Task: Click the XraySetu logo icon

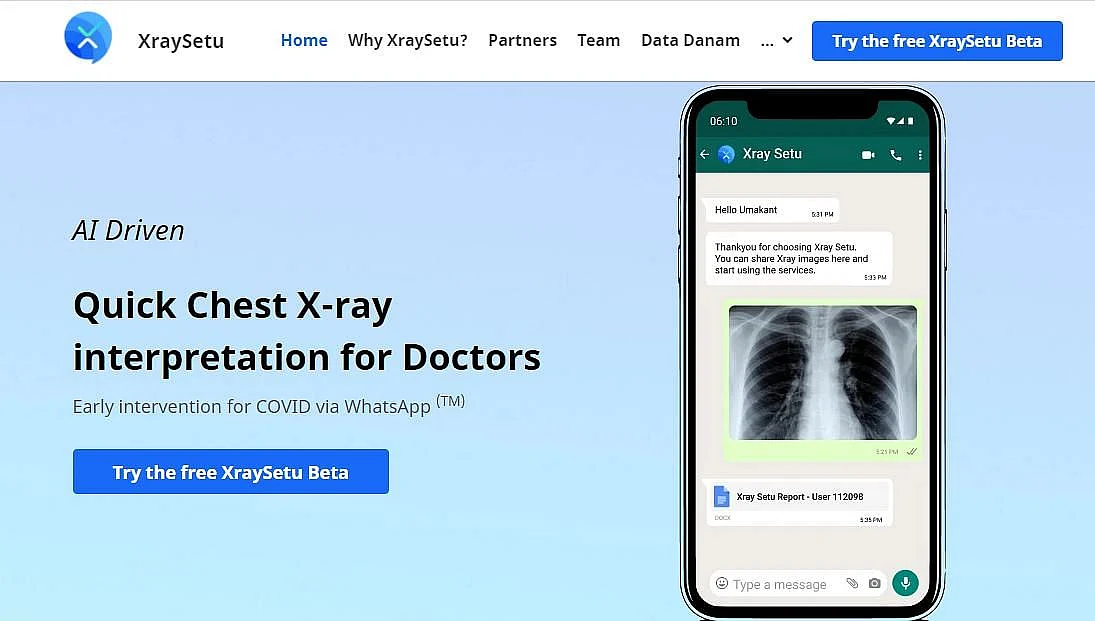Action: [88, 38]
